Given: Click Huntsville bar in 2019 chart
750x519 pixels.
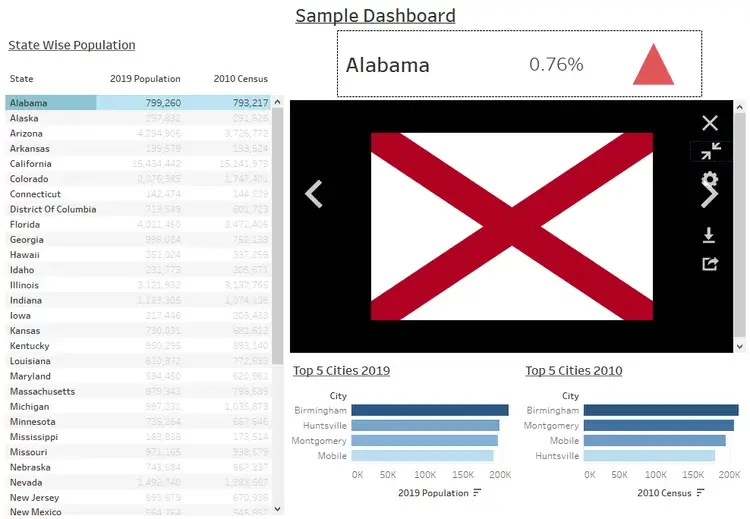Looking at the screenshot, I should point(425,425).
